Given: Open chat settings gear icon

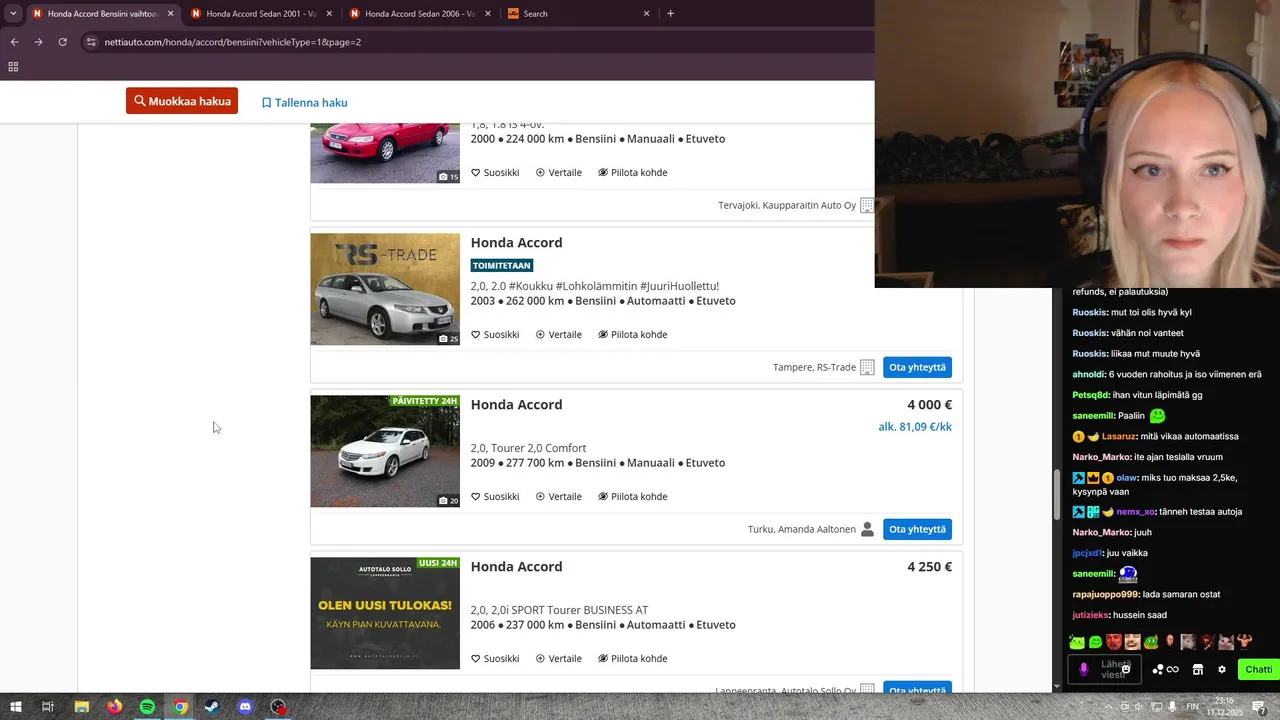Looking at the screenshot, I should [x=1221, y=669].
